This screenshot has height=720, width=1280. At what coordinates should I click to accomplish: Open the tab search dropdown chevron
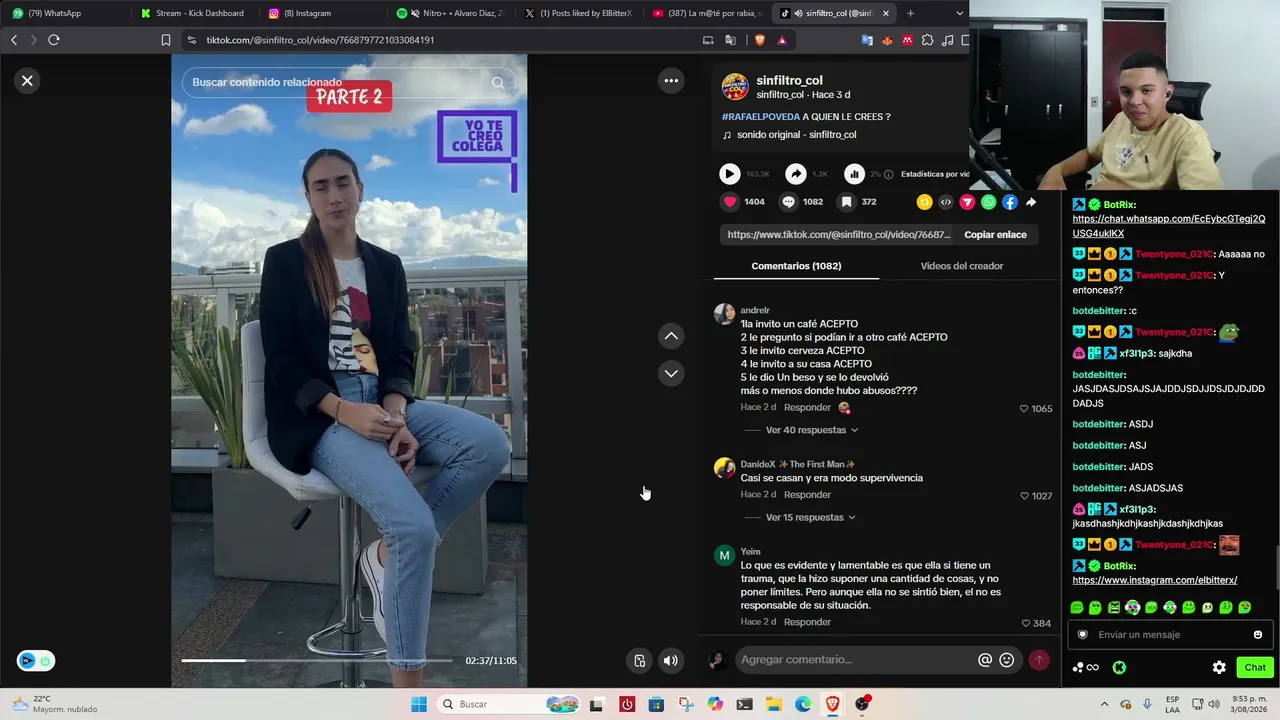pyautogui.click(x=960, y=13)
